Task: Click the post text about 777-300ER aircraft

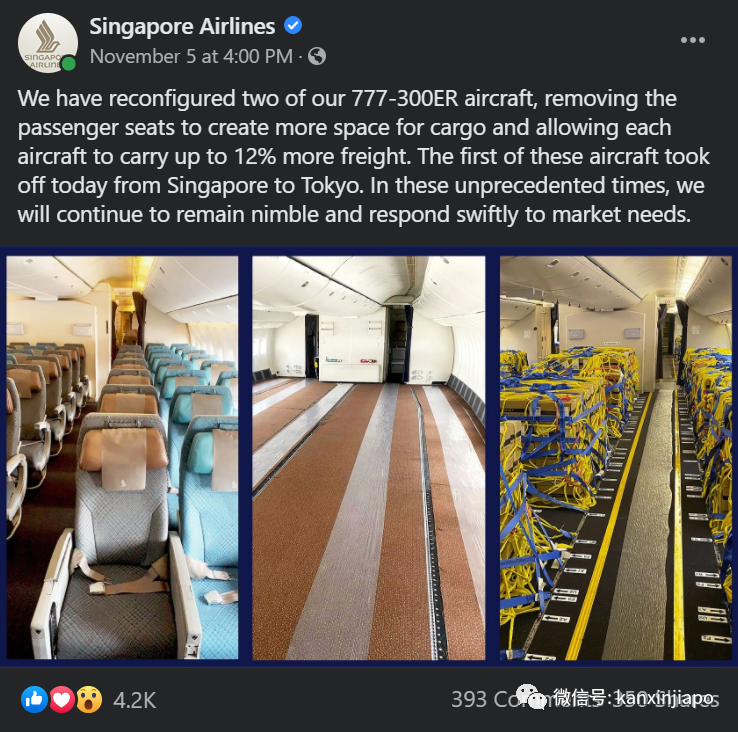Action: [363, 156]
